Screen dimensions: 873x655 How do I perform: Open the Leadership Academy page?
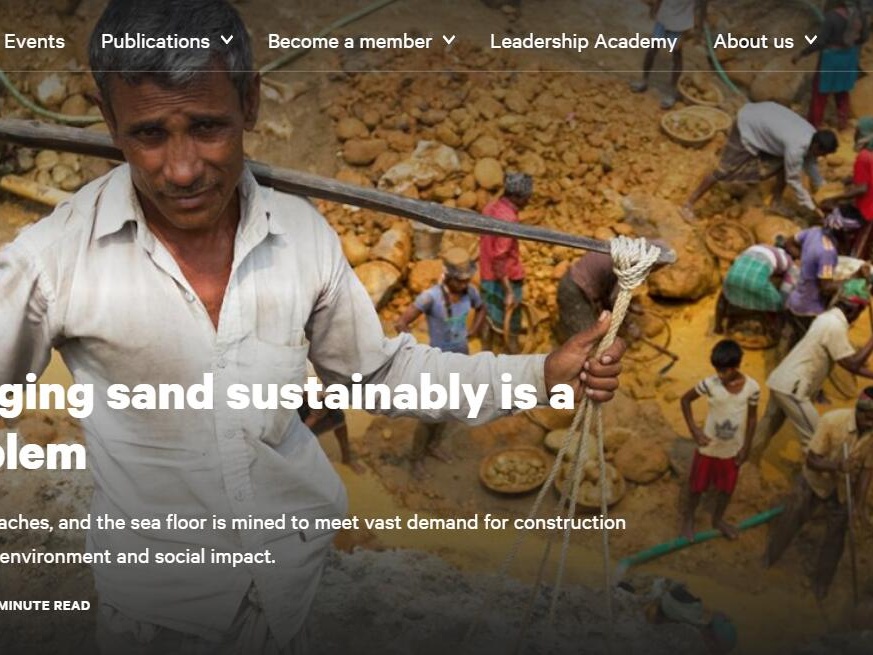point(583,41)
